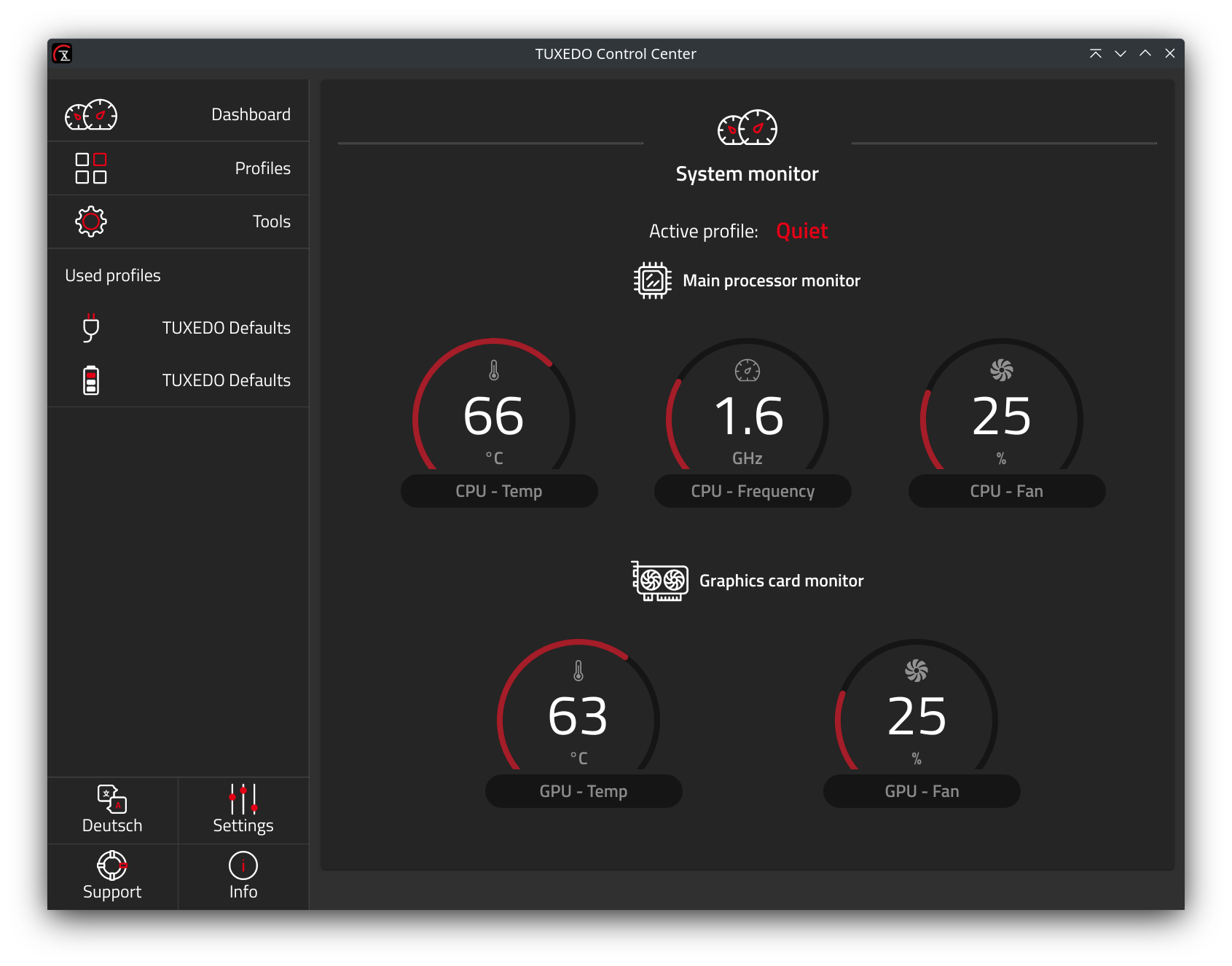Click the System monitor gauges icon
The width and height of the screenshot is (1232, 966).
748,127
